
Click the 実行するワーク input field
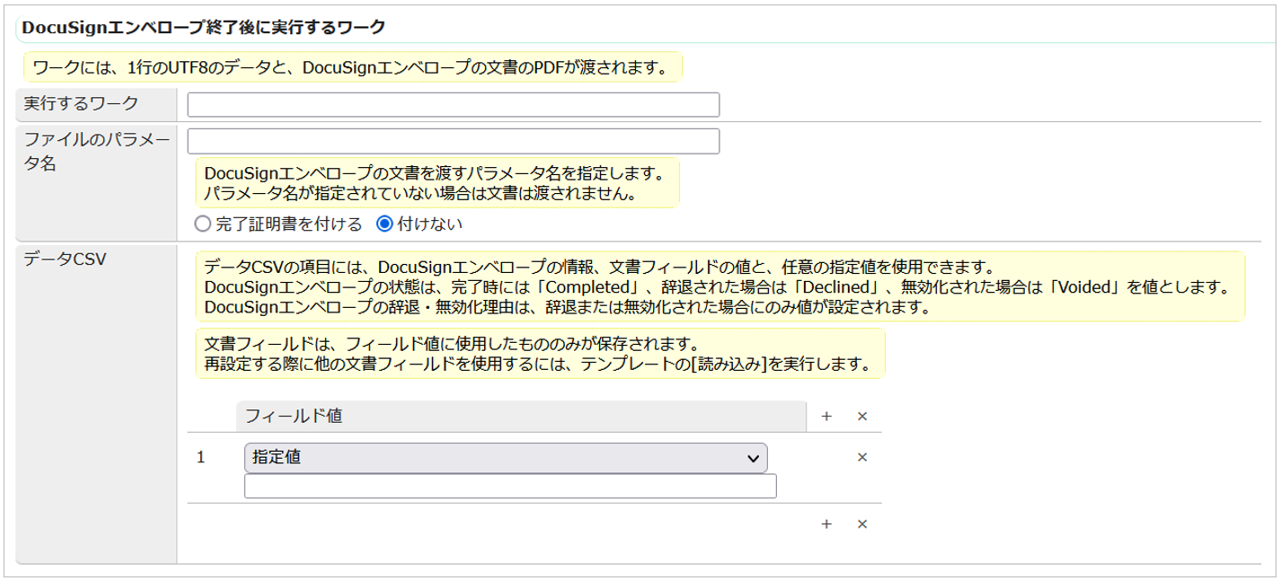click(x=453, y=104)
